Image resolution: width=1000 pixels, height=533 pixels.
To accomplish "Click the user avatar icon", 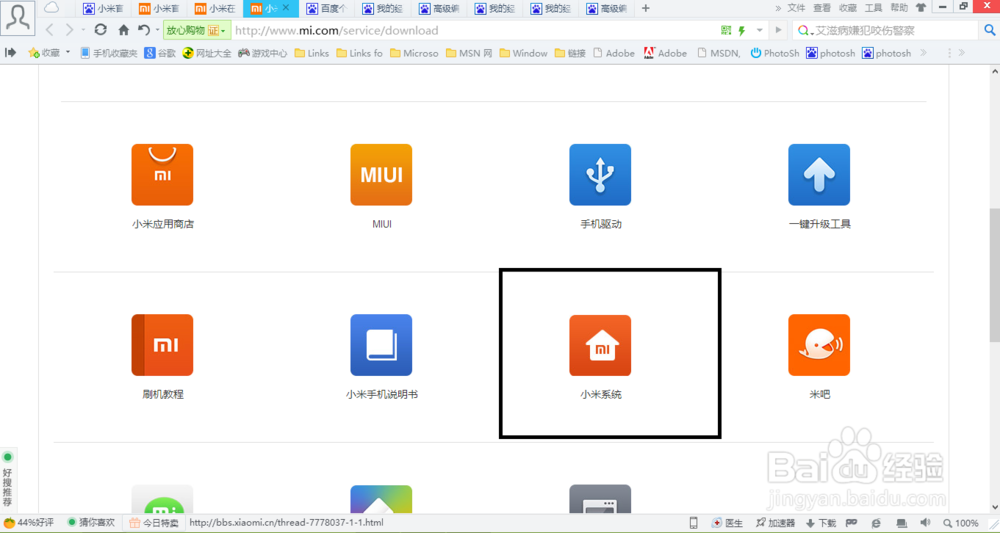I will 18,18.
